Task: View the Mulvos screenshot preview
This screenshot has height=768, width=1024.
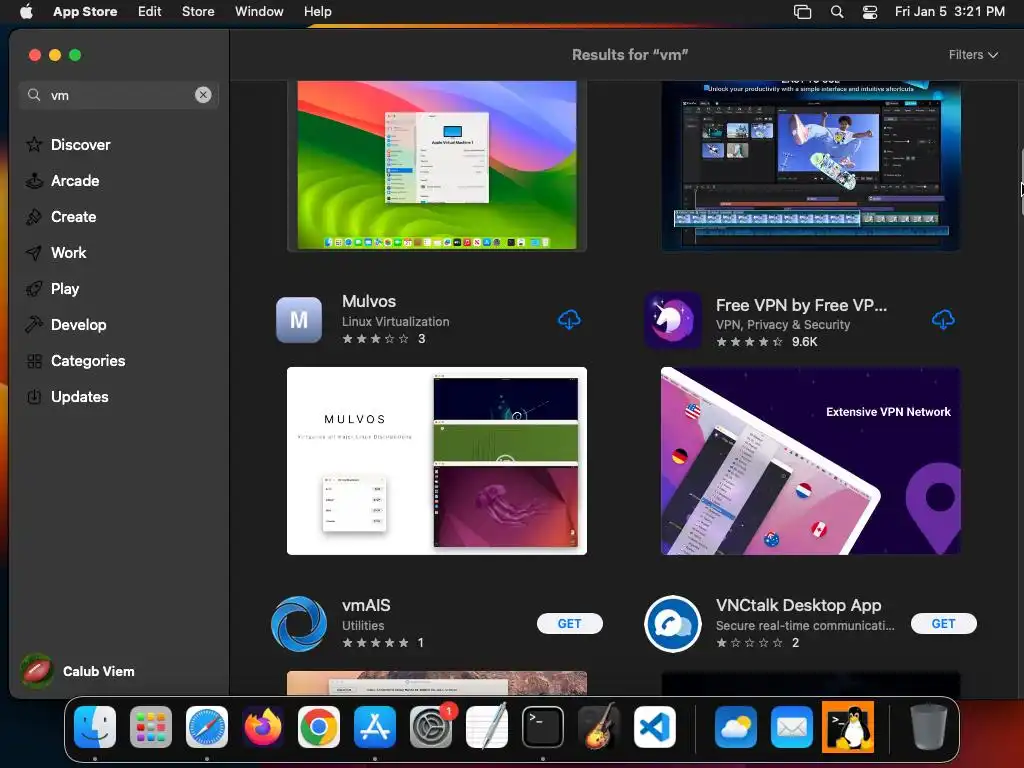Action: tap(437, 461)
